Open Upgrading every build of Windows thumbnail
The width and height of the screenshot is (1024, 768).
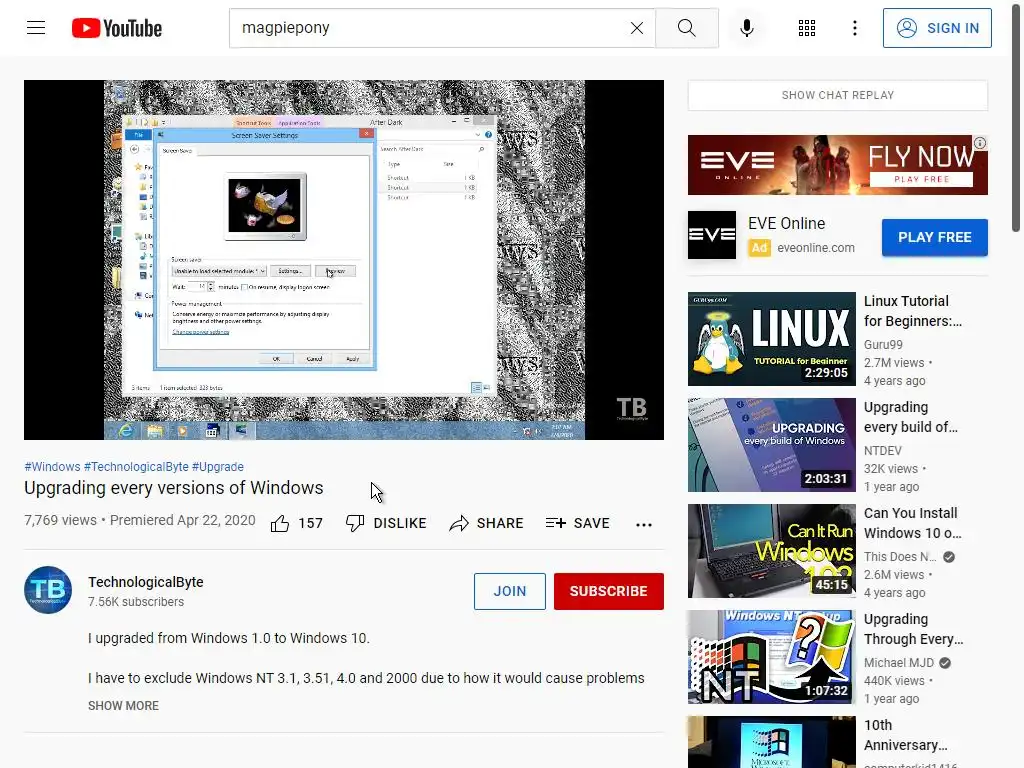771,445
